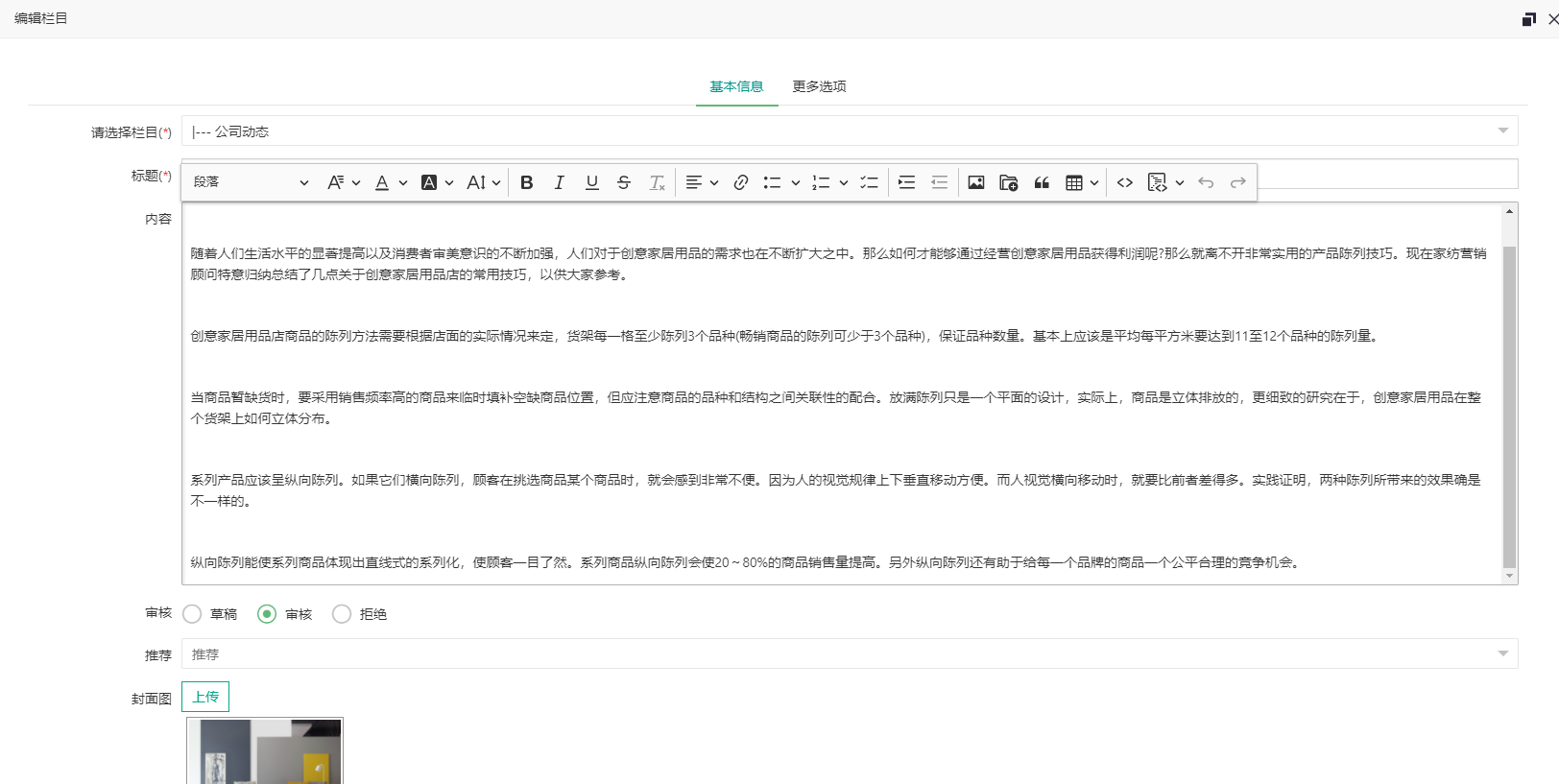Screen dimensions: 1559x784
Task: Expand the background color options arrow
Action: (449, 182)
